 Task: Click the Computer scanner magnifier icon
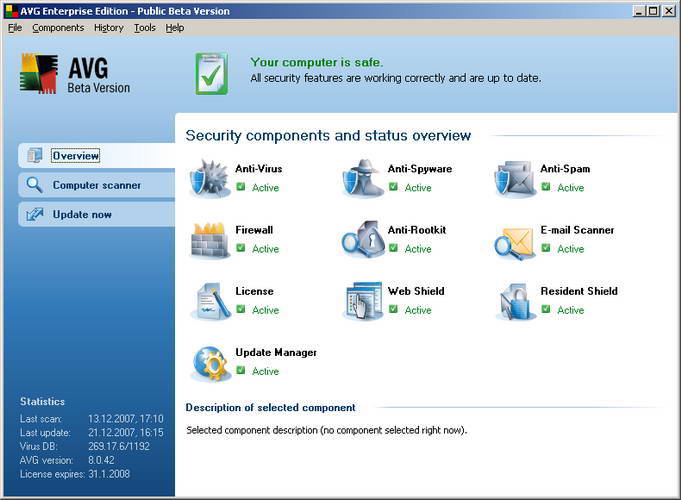pos(34,185)
